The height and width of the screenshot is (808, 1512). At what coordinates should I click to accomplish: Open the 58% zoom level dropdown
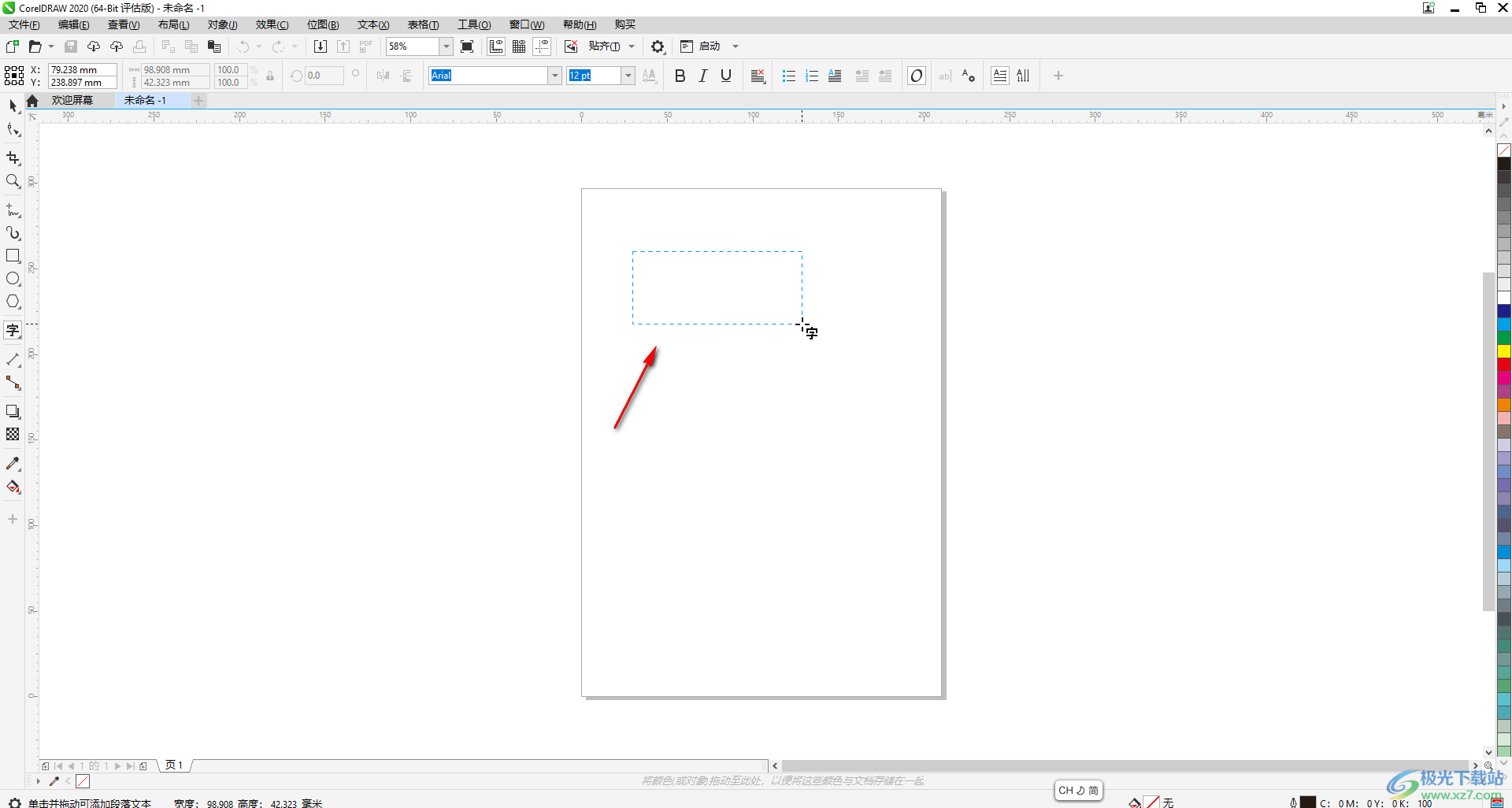point(446,46)
